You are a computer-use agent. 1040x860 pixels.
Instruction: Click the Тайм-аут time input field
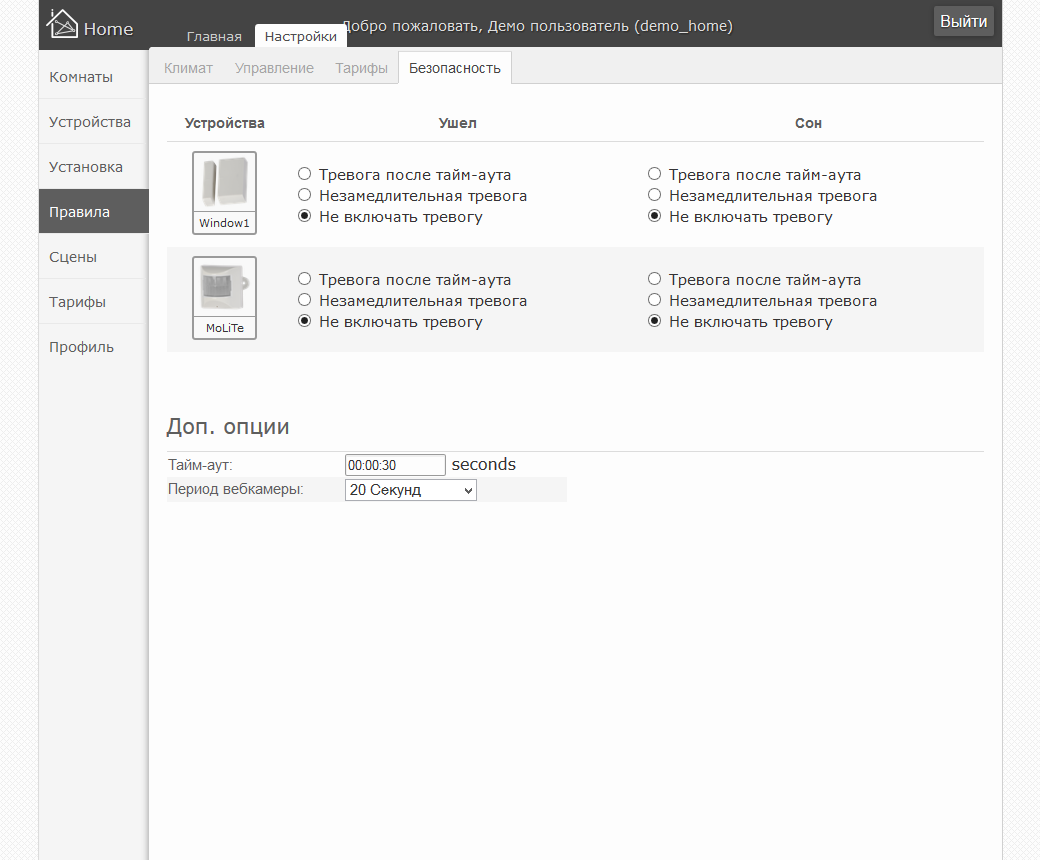pos(395,465)
